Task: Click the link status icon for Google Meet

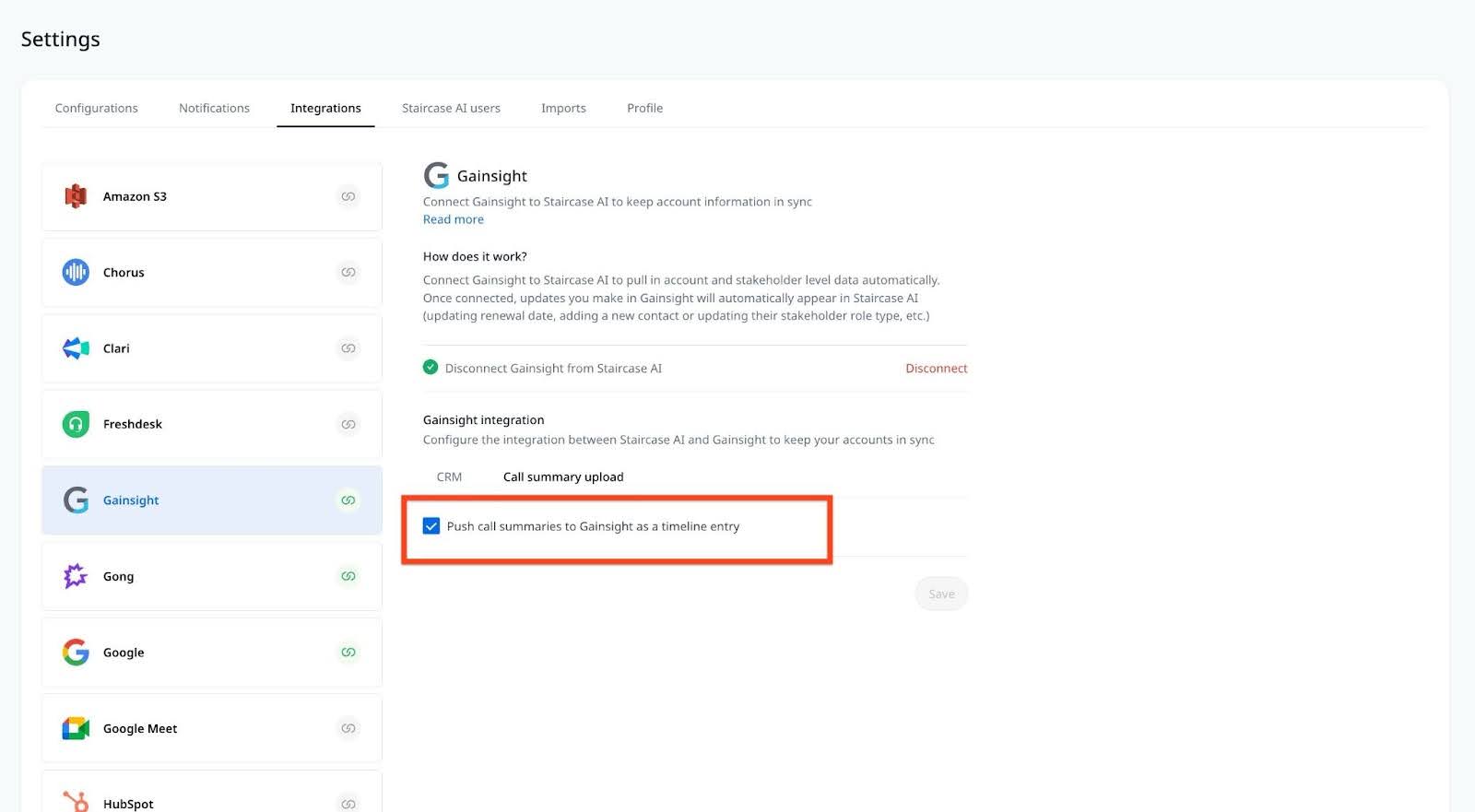Action: pos(348,728)
